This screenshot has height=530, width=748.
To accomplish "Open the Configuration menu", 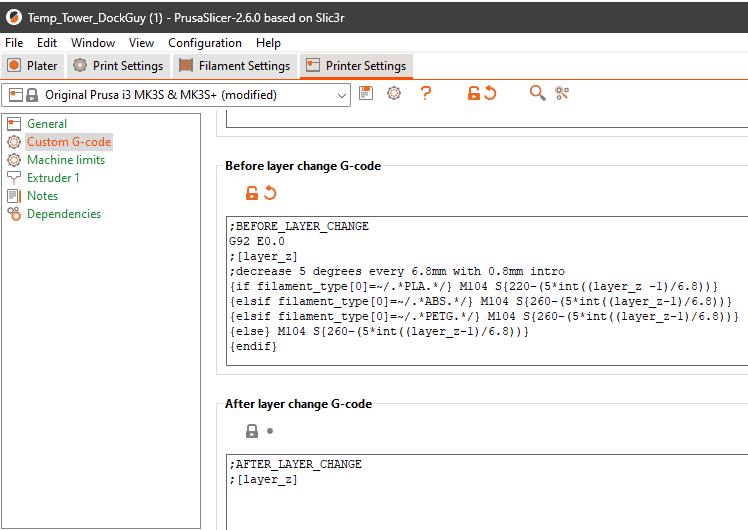I will pos(205,43).
